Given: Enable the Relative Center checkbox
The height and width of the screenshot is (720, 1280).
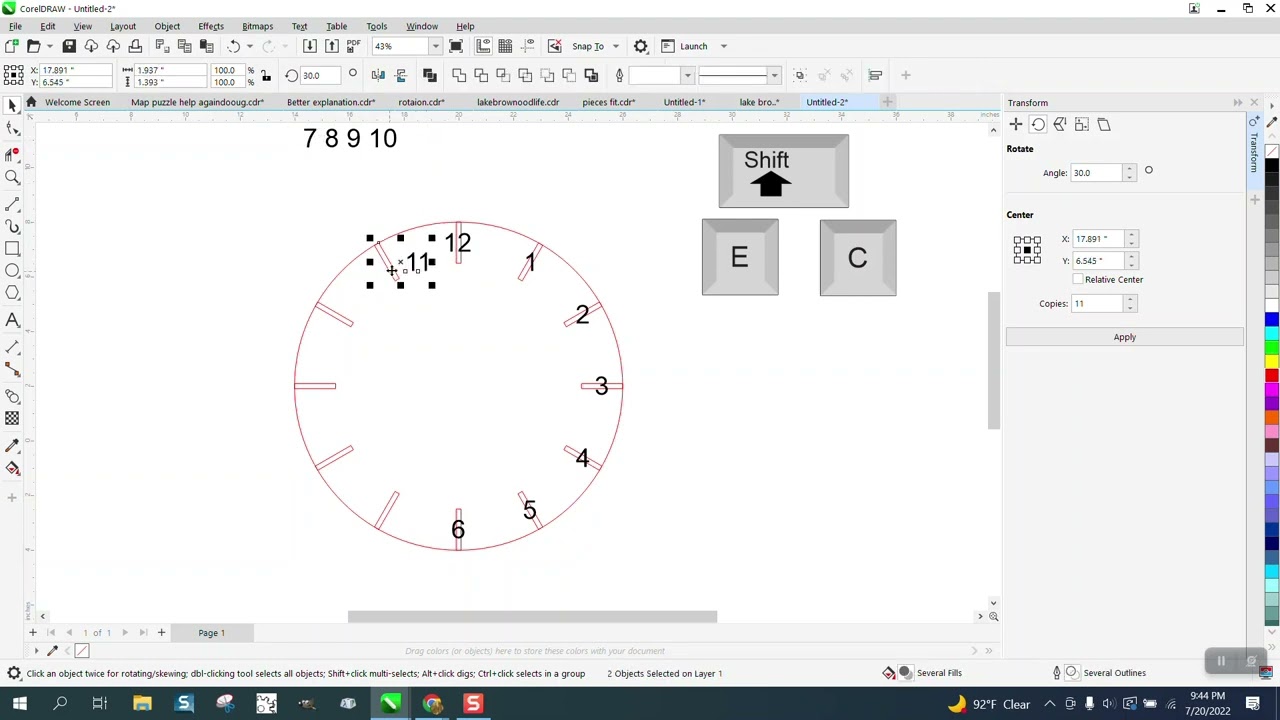Looking at the screenshot, I should click(x=1078, y=280).
